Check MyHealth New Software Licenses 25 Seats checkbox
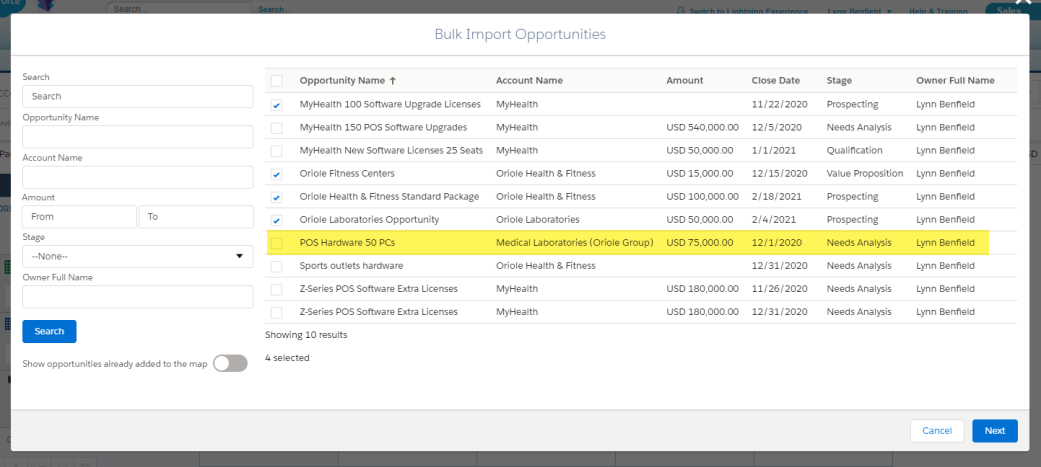 pyautogui.click(x=276, y=151)
